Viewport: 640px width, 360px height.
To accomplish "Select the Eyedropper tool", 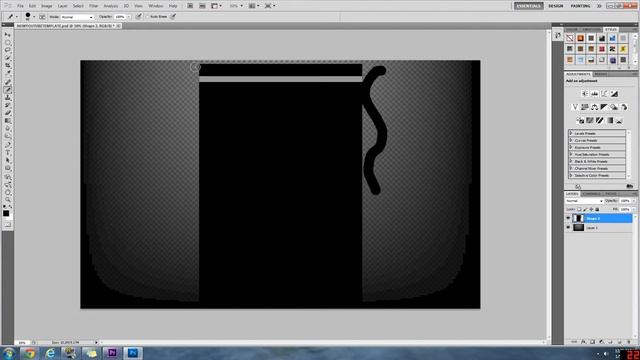I will pyautogui.click(x=7, y=74).
